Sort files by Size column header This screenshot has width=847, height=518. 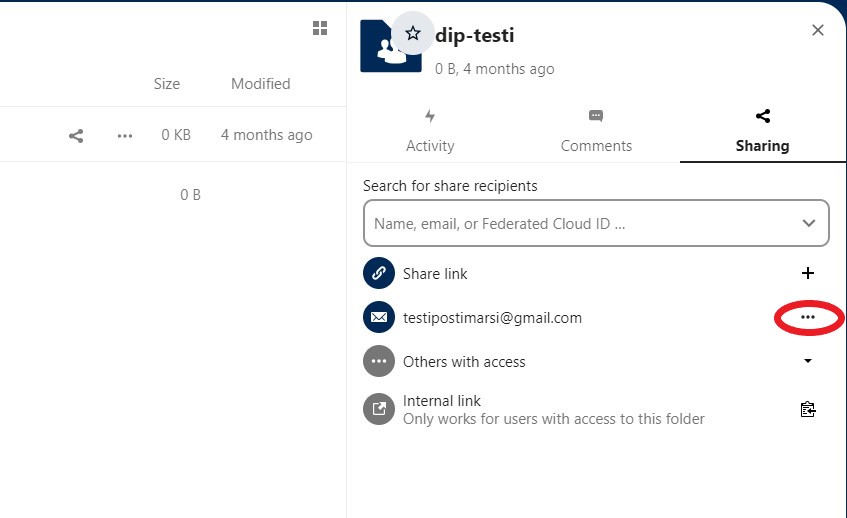click(x=166, y=84)
